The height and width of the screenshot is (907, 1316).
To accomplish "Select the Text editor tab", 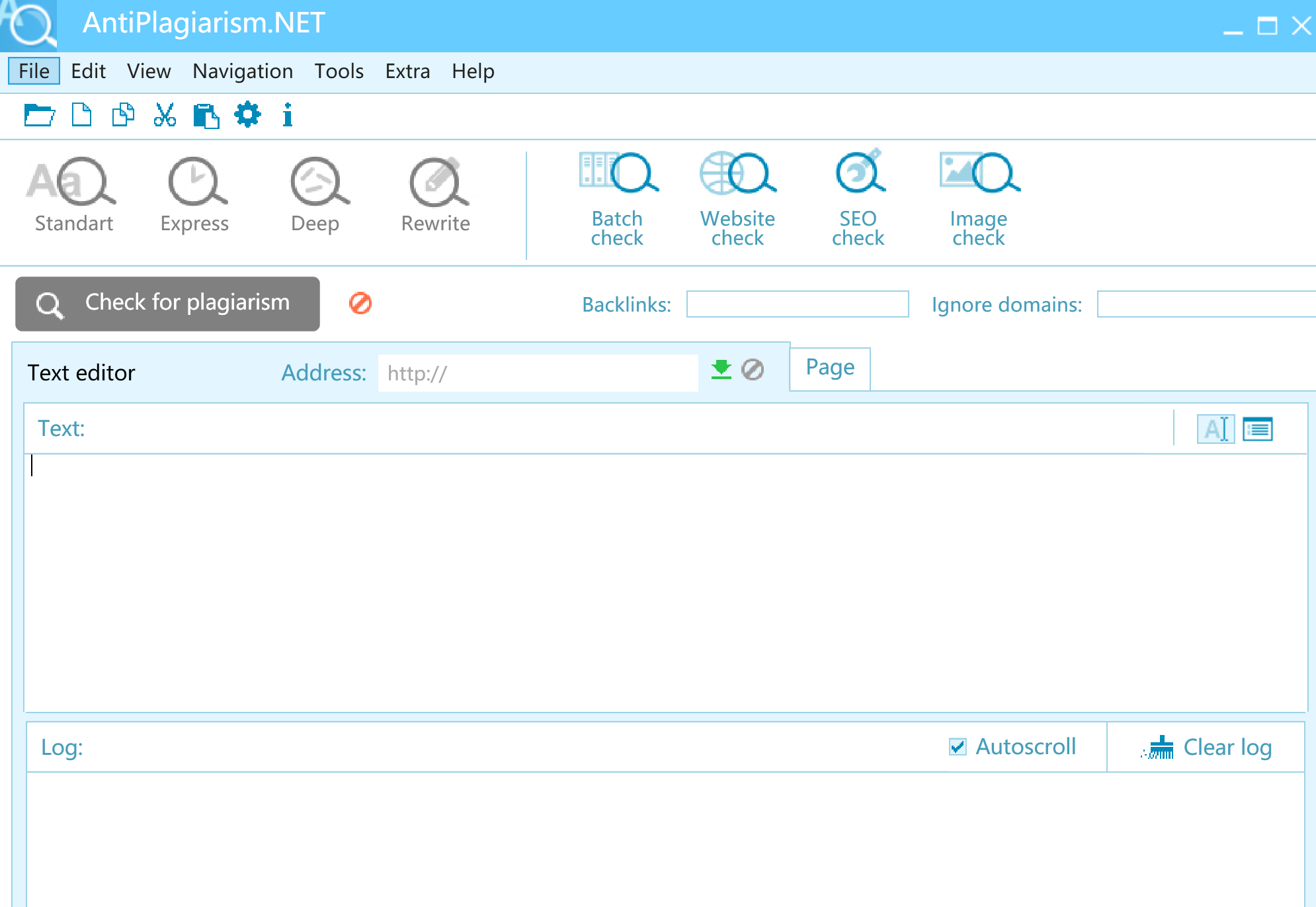I will (81, 372).
